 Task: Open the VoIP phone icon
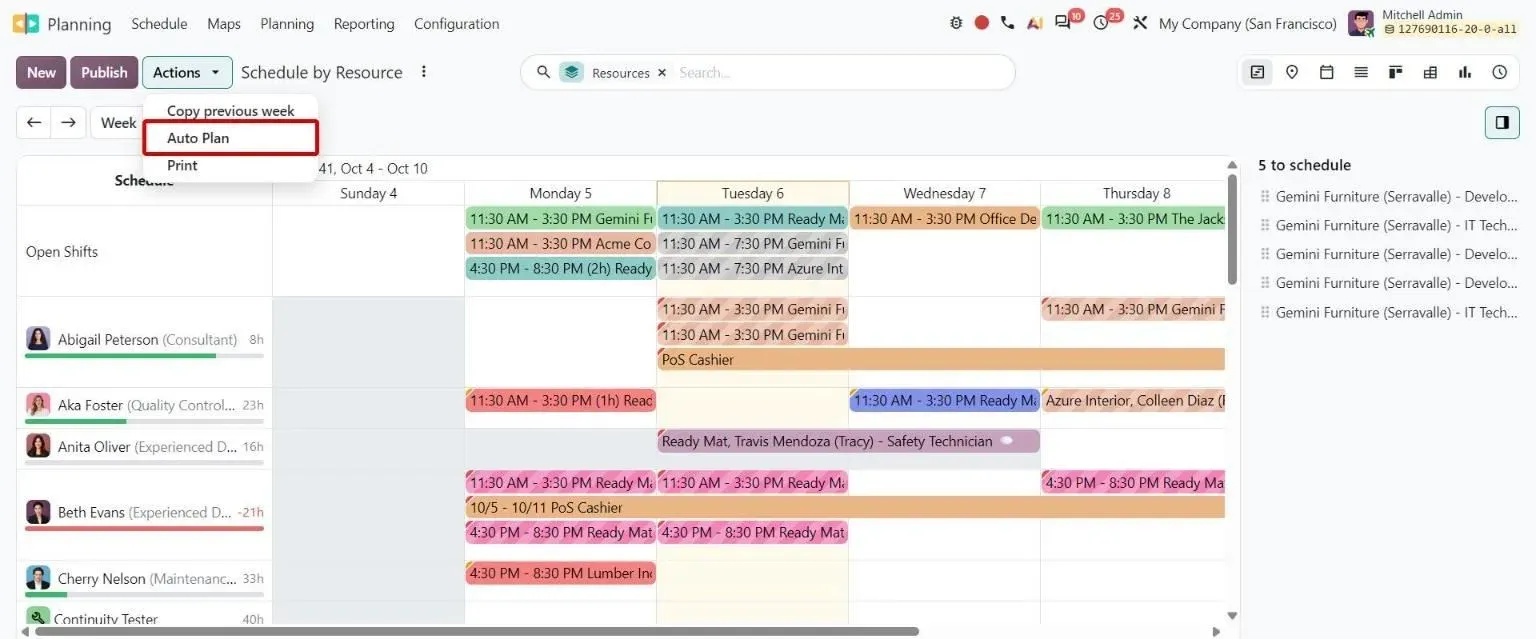[1008, 23]
